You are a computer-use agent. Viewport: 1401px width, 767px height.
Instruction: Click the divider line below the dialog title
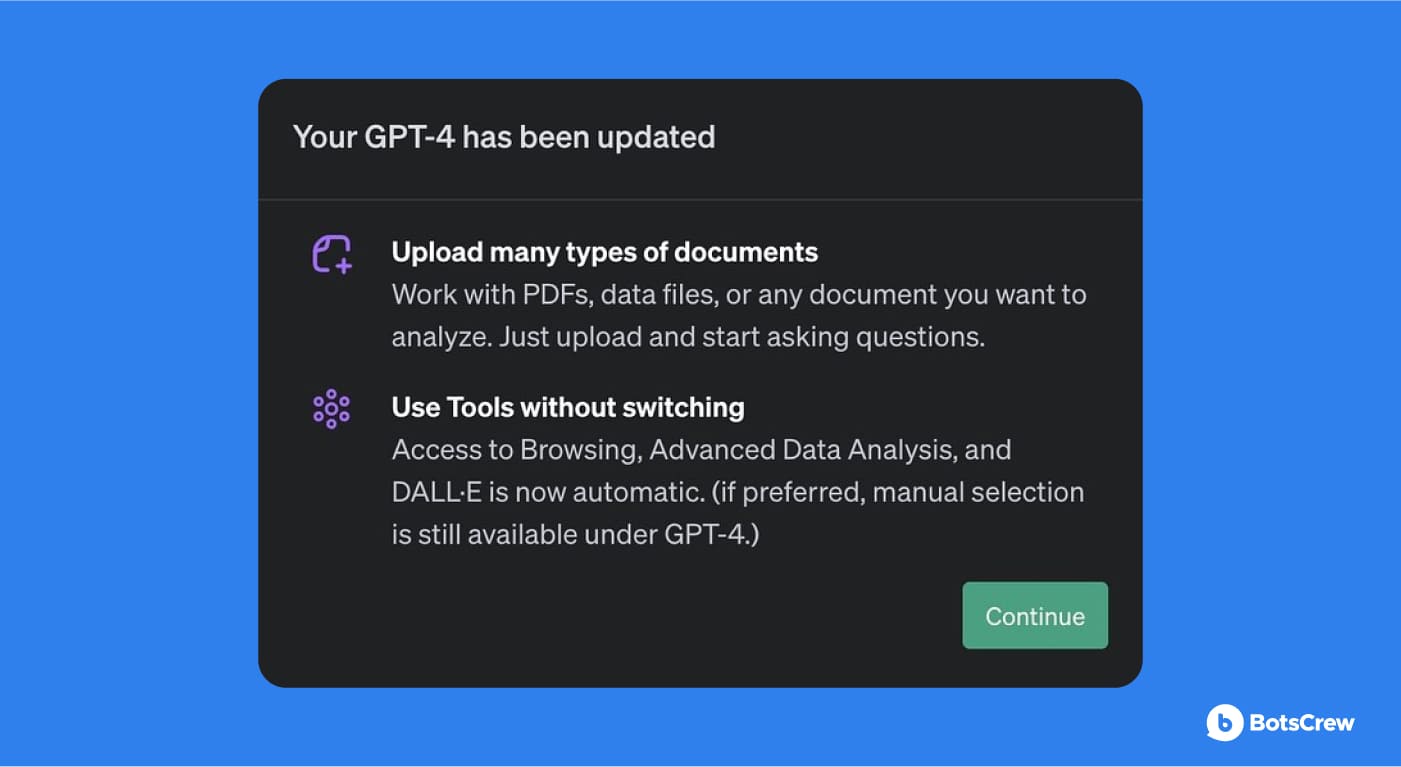[700, 200]
